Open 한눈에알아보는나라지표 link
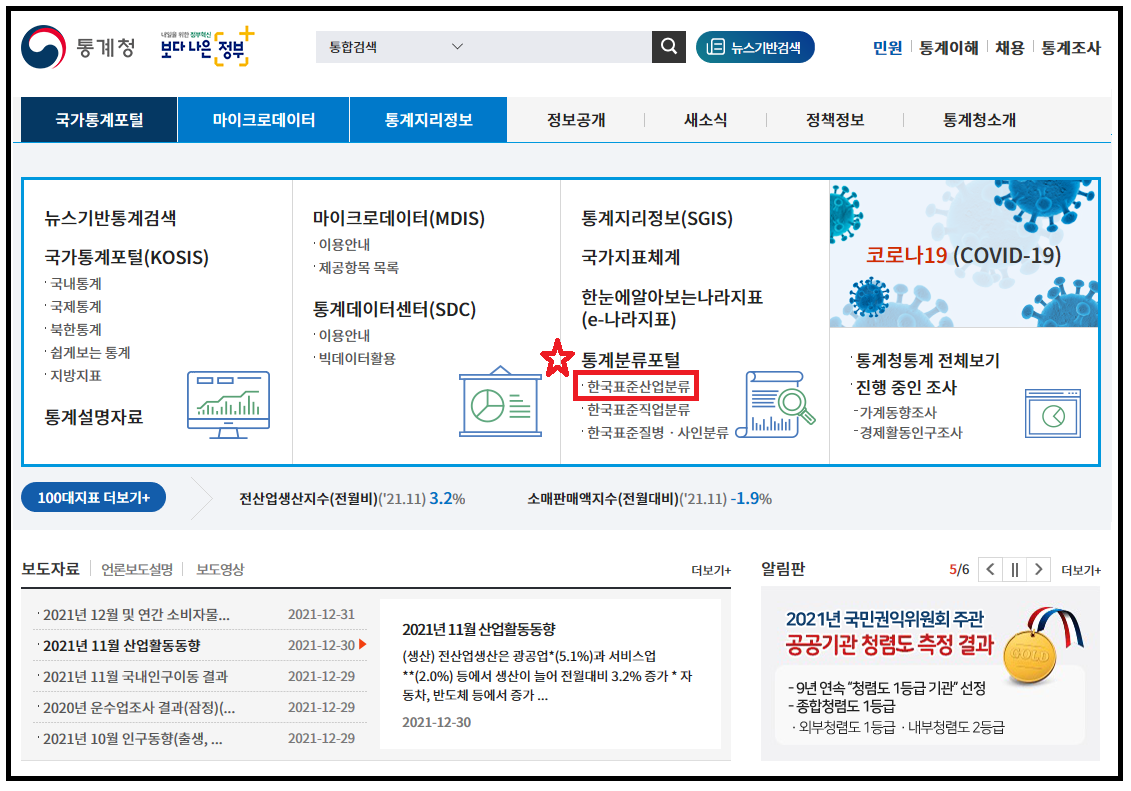The width and height of the screenshot is (1131, 791). [x=672, y=308]
